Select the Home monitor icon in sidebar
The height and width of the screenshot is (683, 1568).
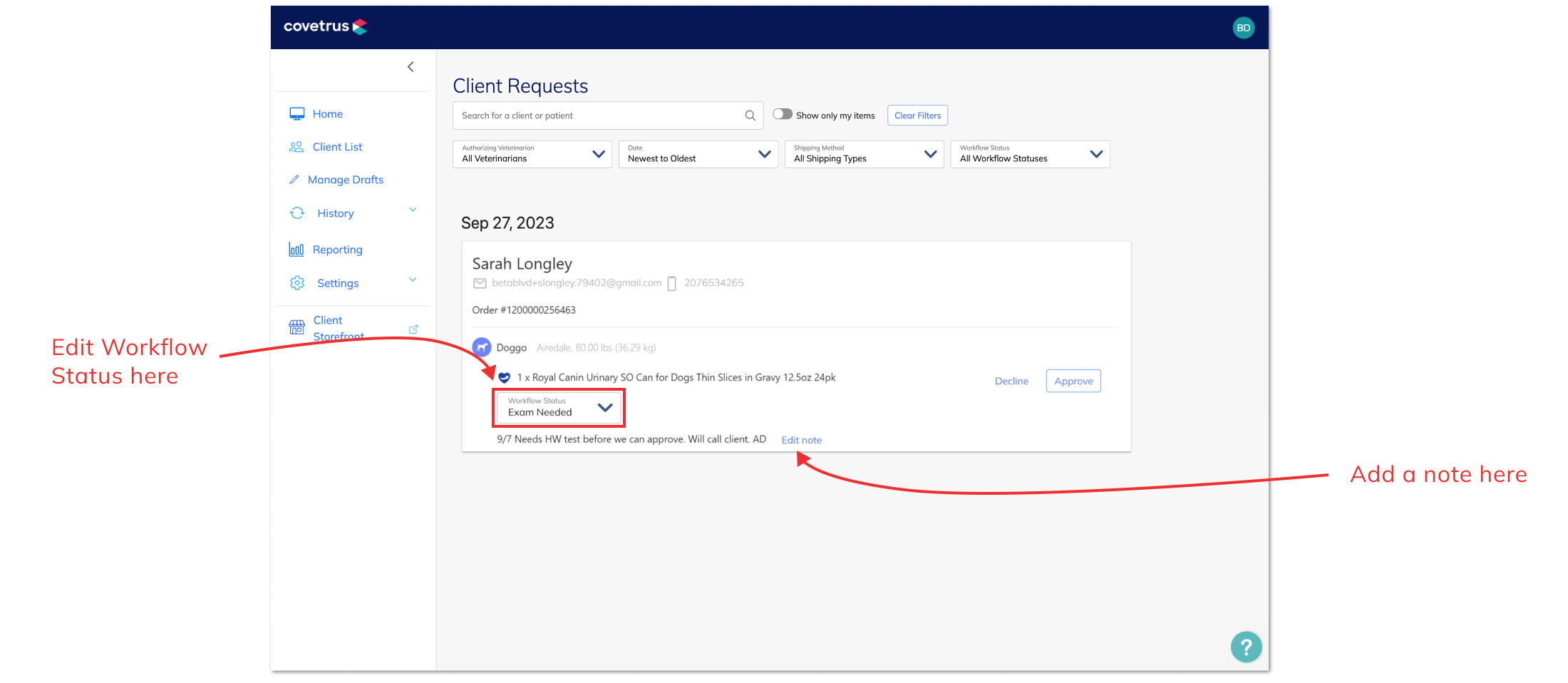pos(297,113)
